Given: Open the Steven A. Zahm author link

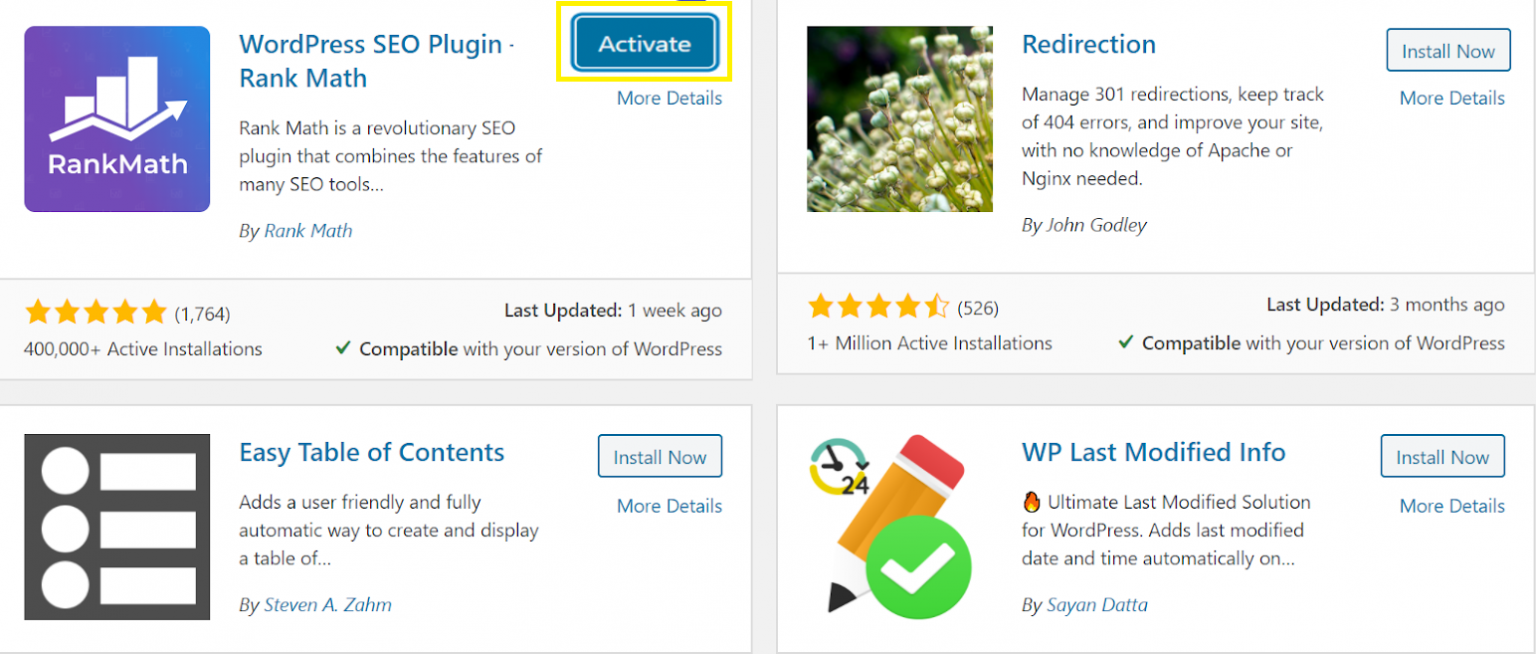Looking at the screenshot, I should (x=328, y=605).
